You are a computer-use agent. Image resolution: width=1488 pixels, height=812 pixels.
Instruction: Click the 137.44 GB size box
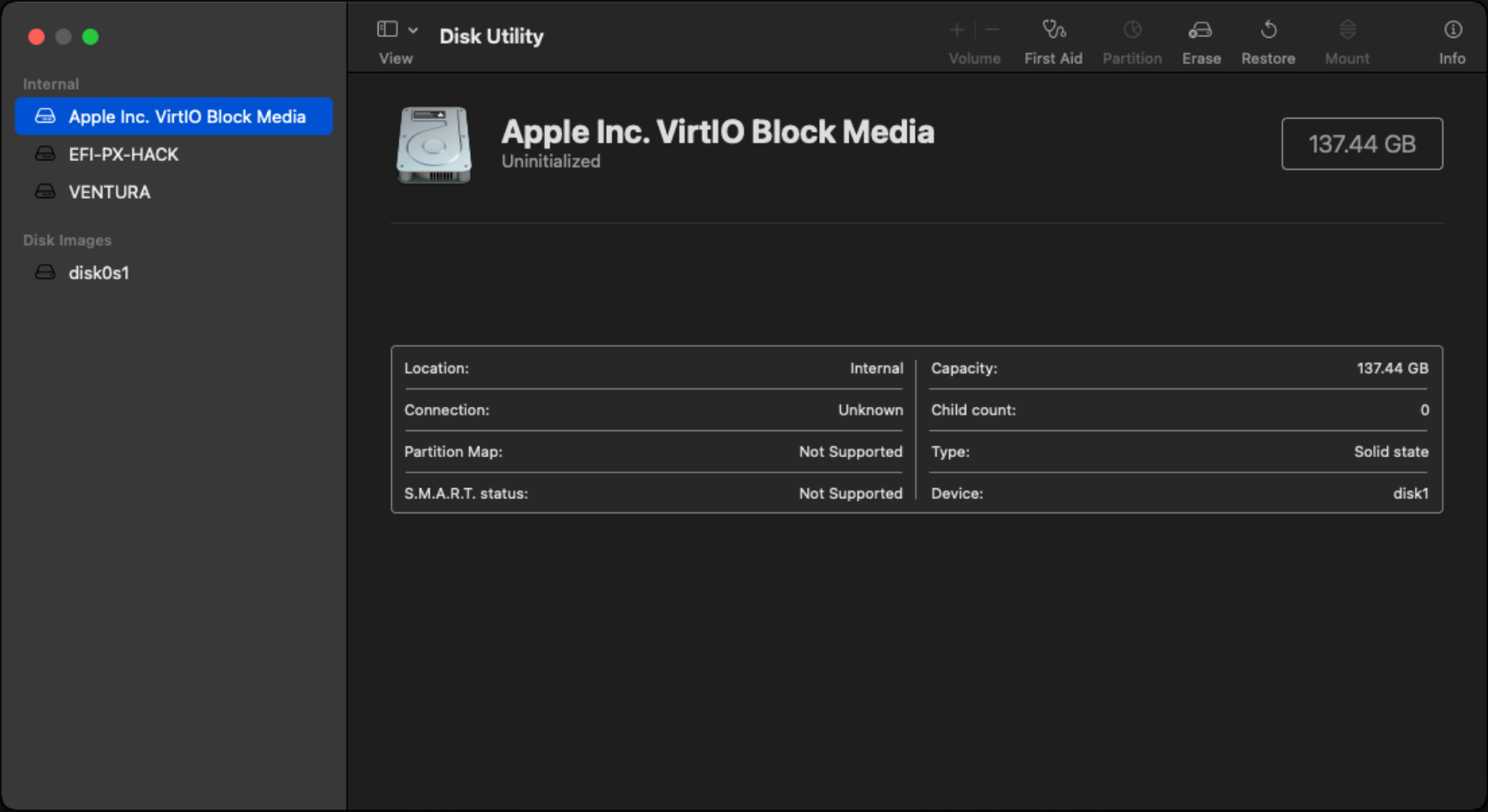[x=1362, y=143]
